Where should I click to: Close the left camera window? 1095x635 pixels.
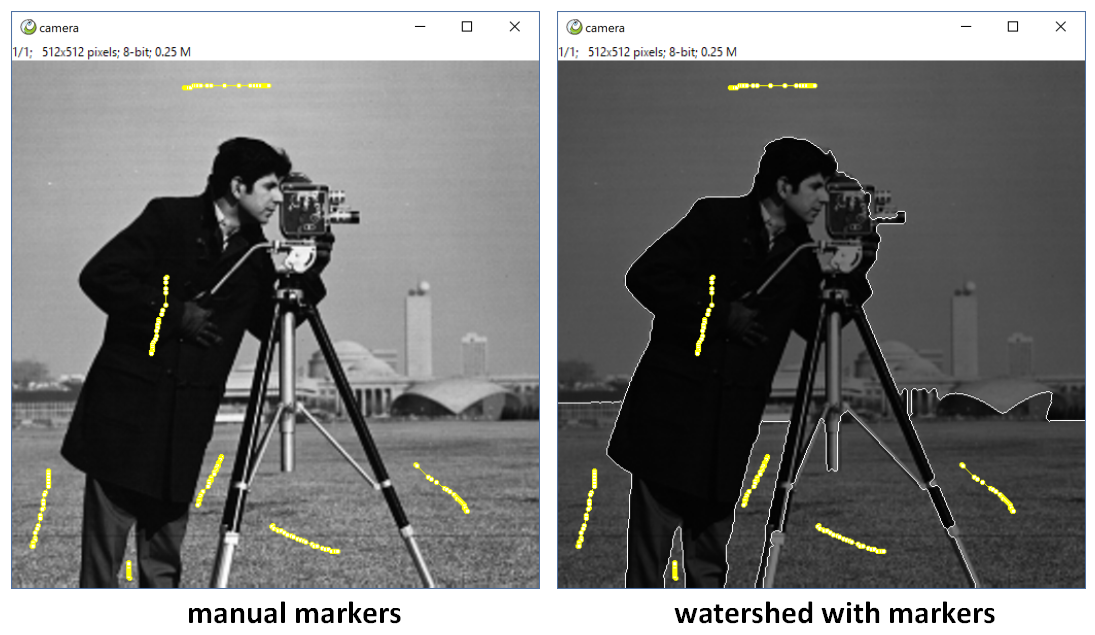click(x=515, y=27)
